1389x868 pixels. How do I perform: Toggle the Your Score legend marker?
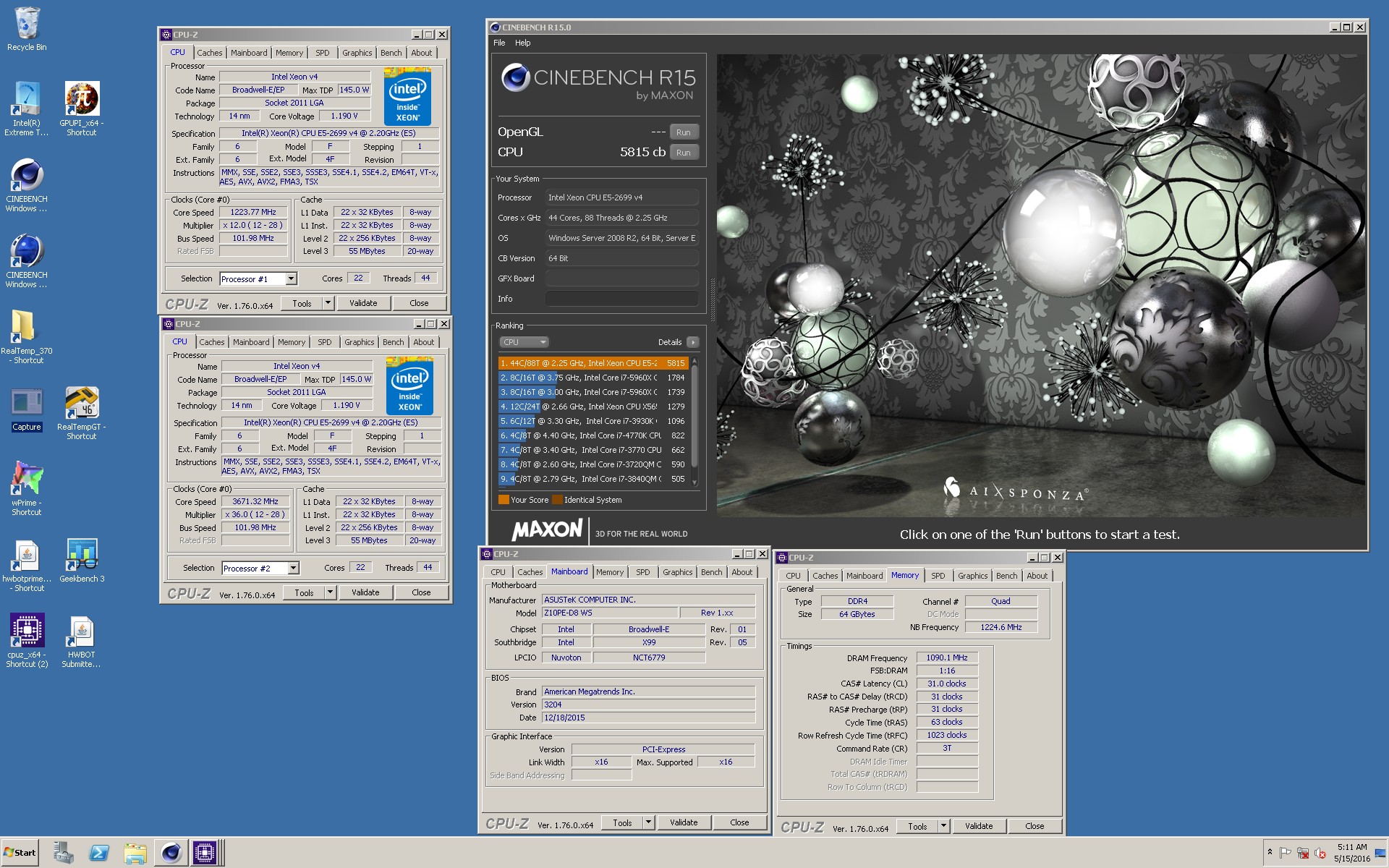(x=504, y=499)
